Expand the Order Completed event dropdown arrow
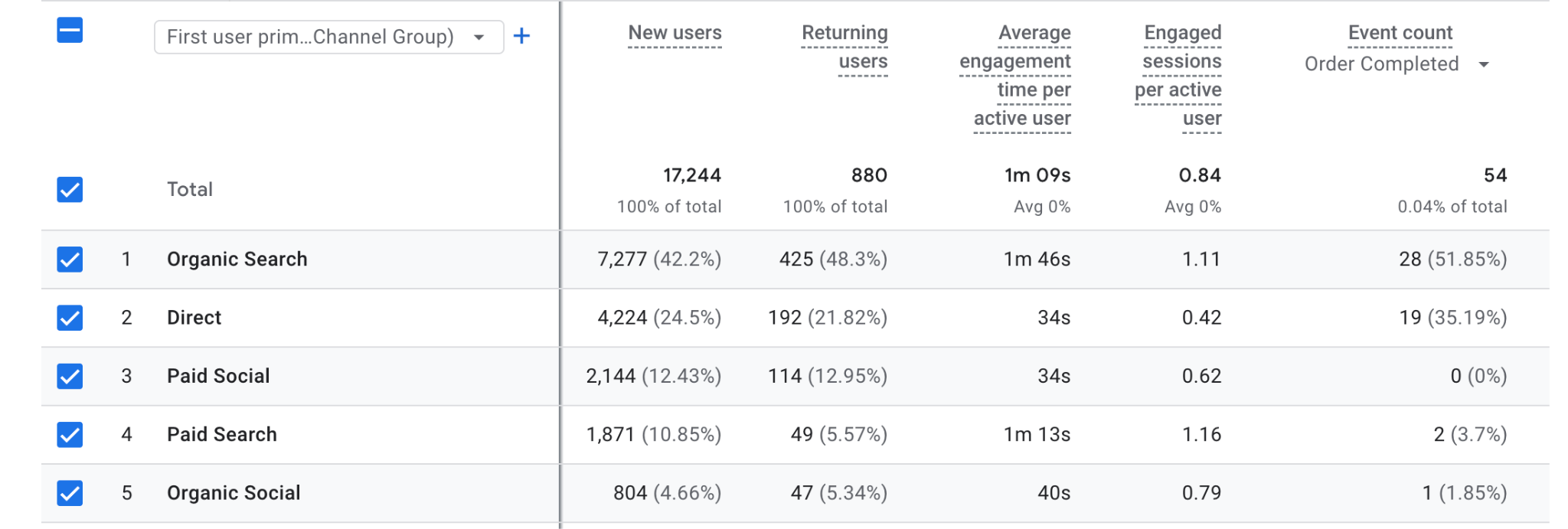Viewport: 1568px width, 529px height. tap(1484, 64)
